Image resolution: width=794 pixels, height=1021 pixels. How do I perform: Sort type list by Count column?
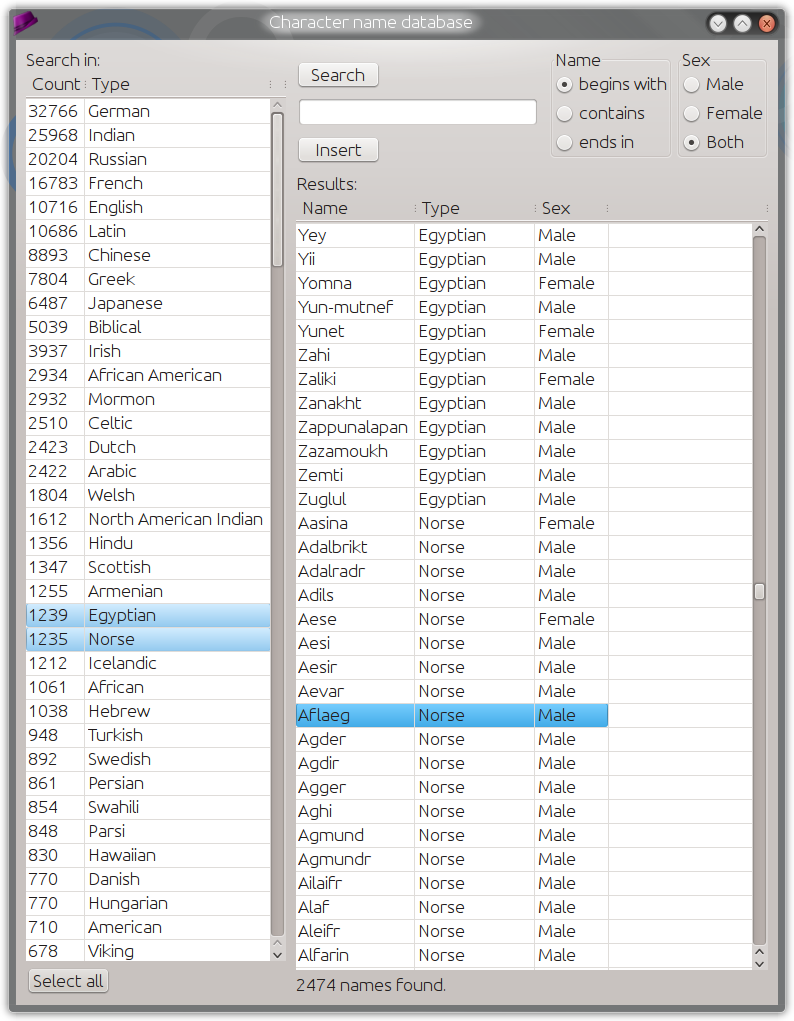(x=56, y=85)
